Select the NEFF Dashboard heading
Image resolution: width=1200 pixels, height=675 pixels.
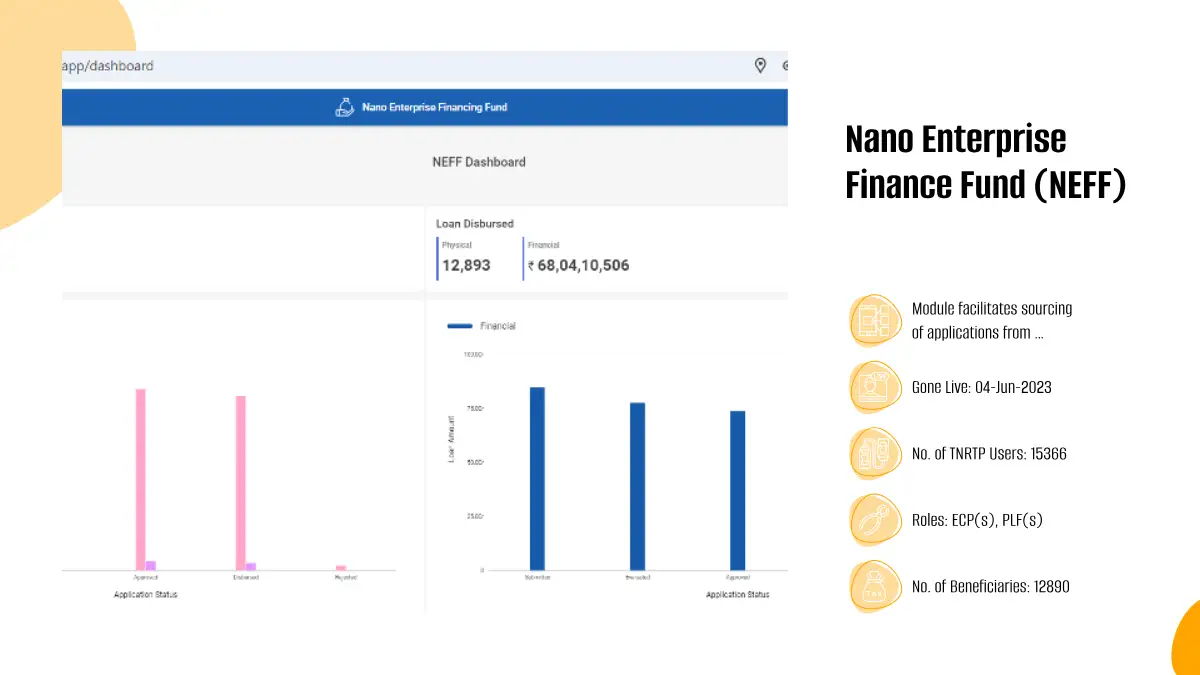pyautogui.click(x=478, y=162)
